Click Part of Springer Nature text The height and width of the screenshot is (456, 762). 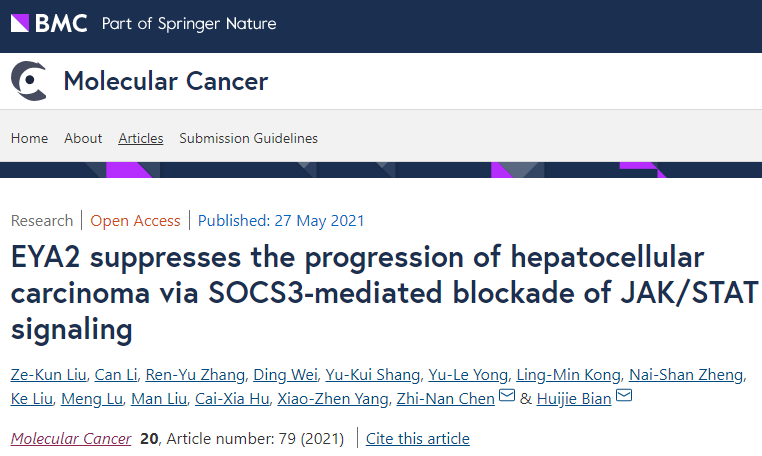click(x=189, y=23)
